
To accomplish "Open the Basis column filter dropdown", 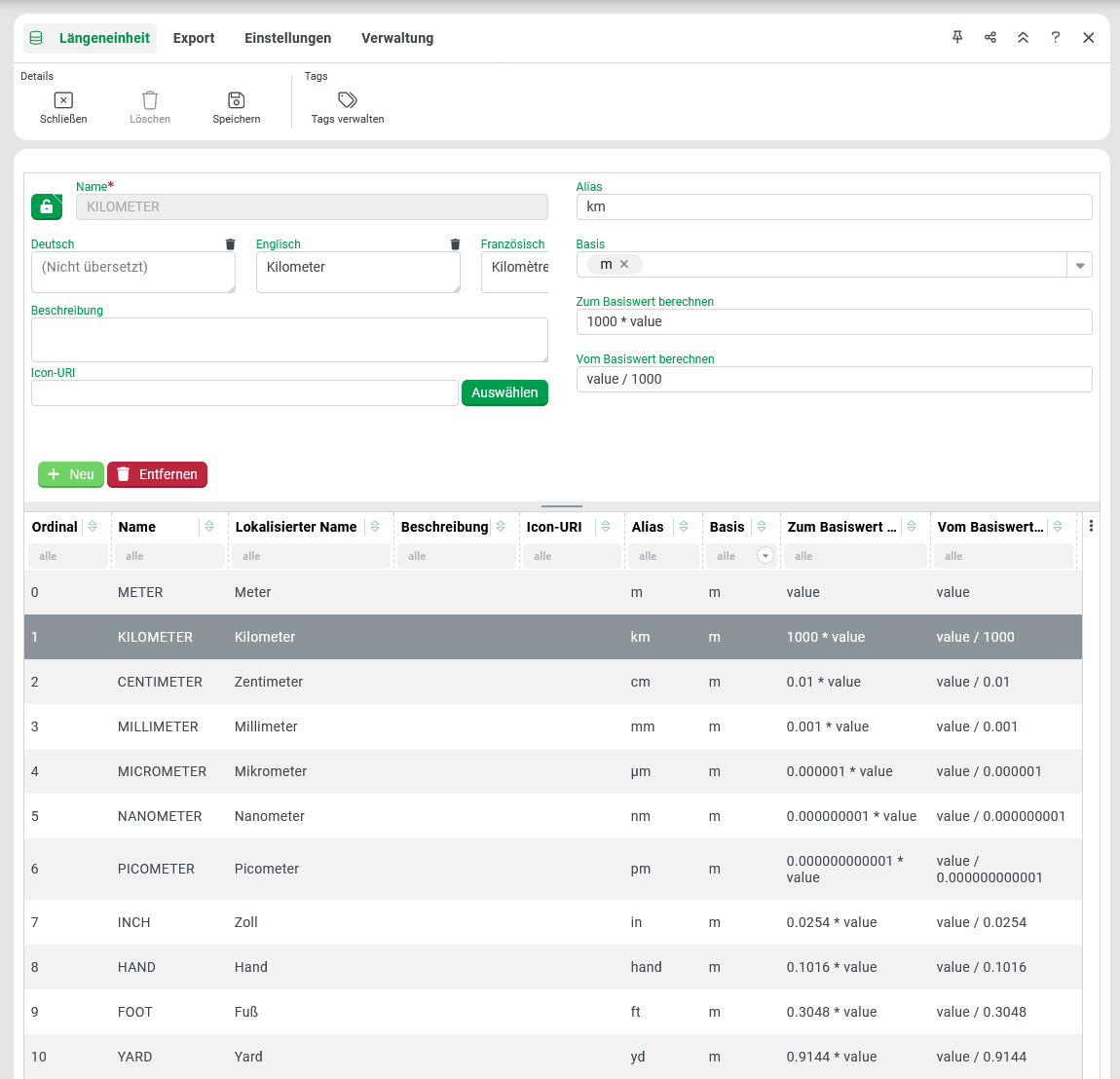I will pyautogui.click(x=765, y=556).
